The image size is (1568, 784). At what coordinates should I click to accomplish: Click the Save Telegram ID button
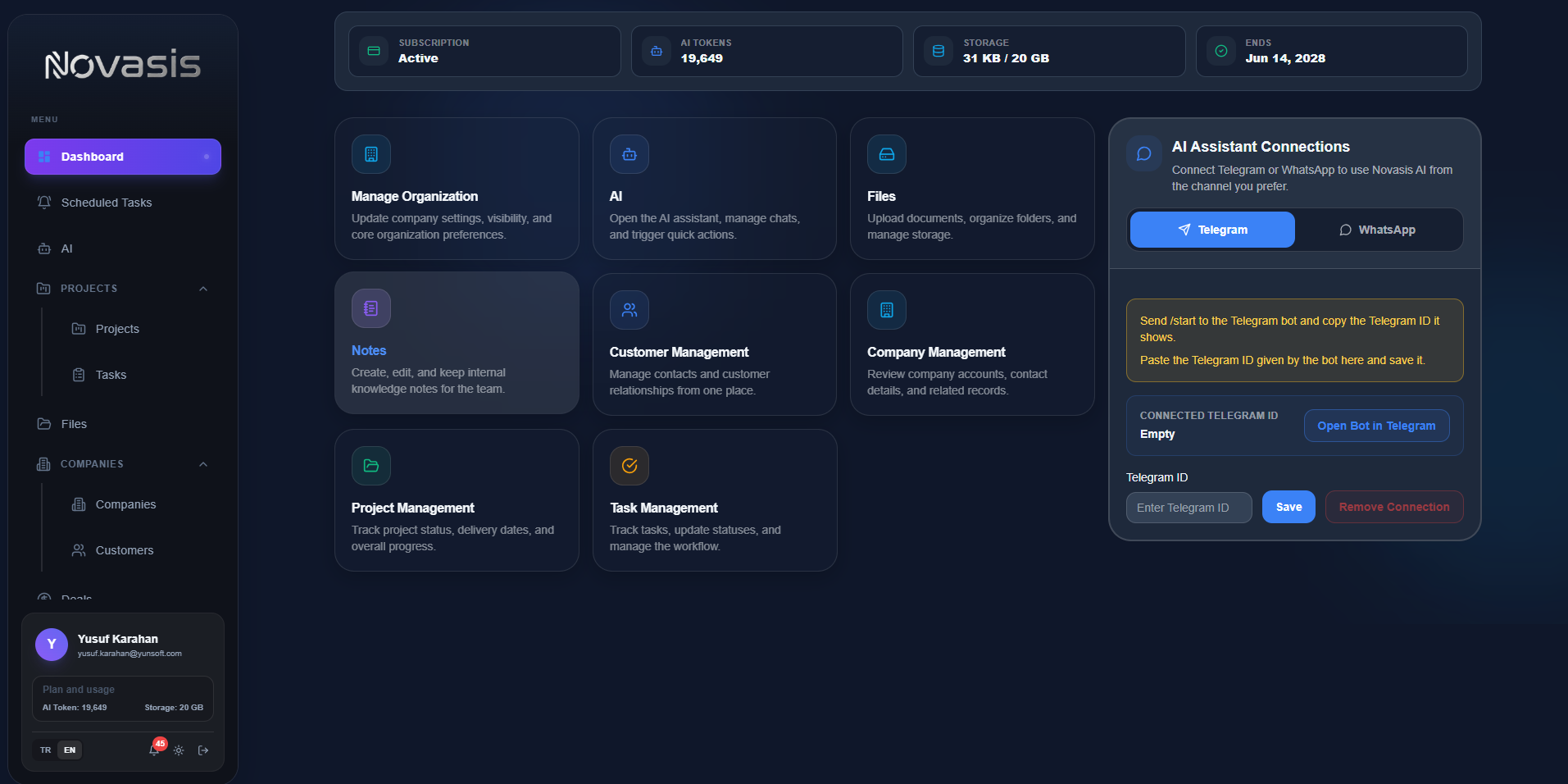pyautogui.click(x=1288, y=507)
